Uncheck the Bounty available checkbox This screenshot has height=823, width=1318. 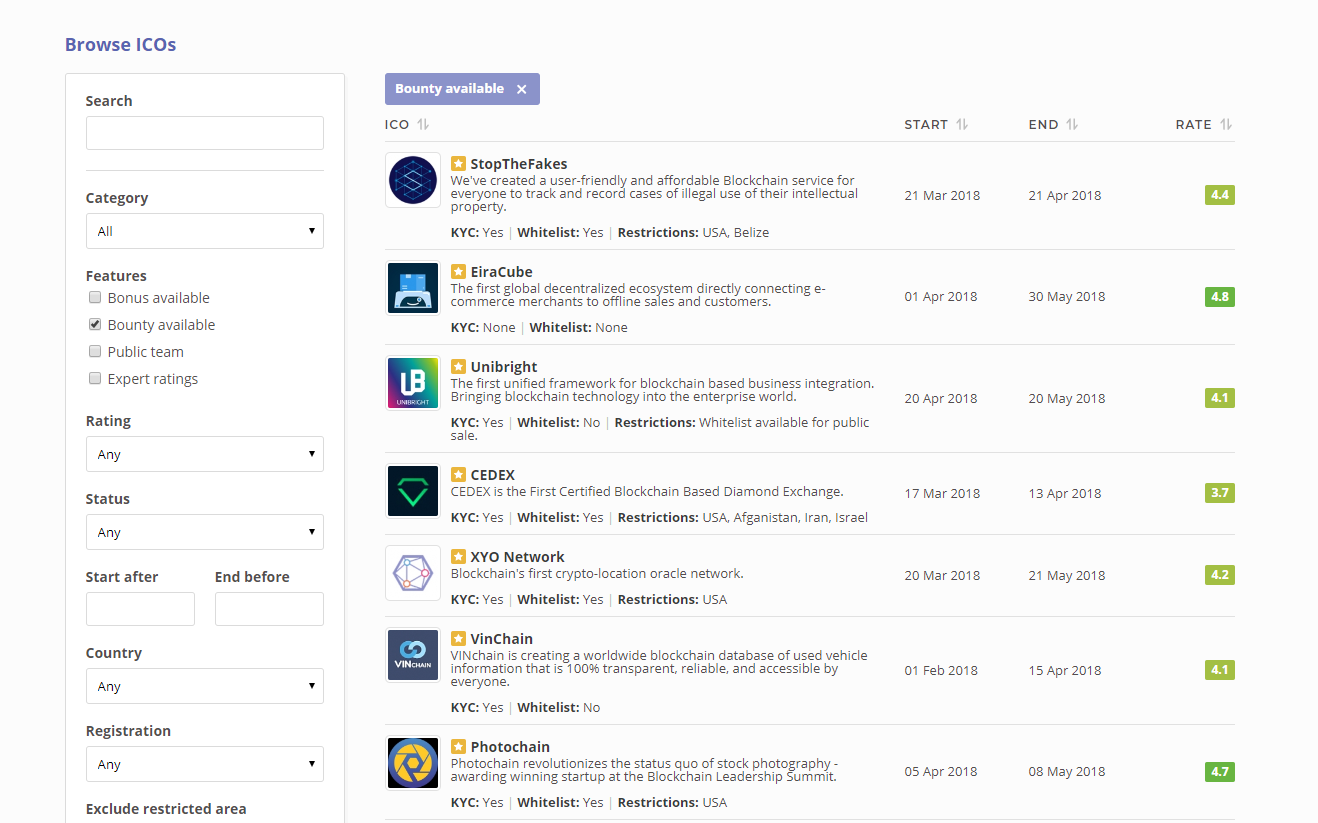tap(95, 324)
